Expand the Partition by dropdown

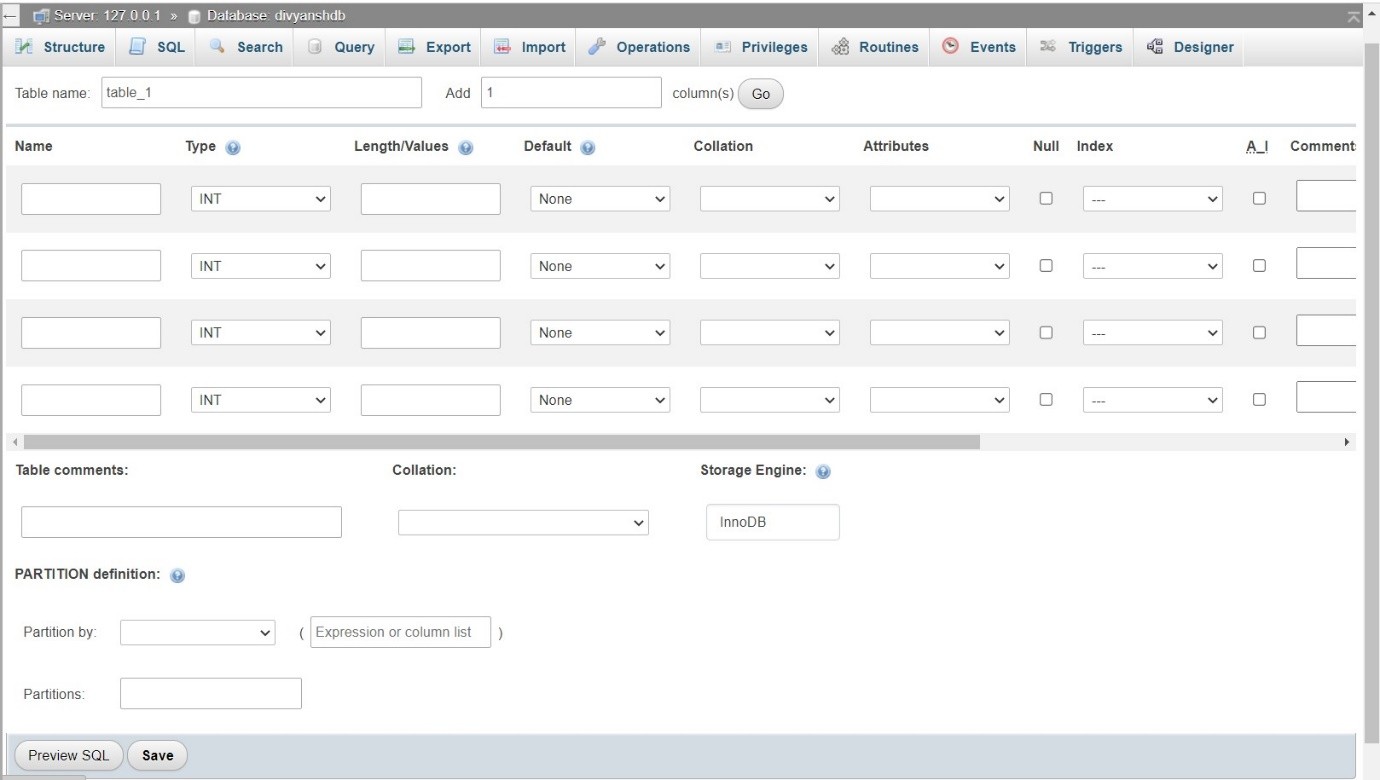coord(197,633)
